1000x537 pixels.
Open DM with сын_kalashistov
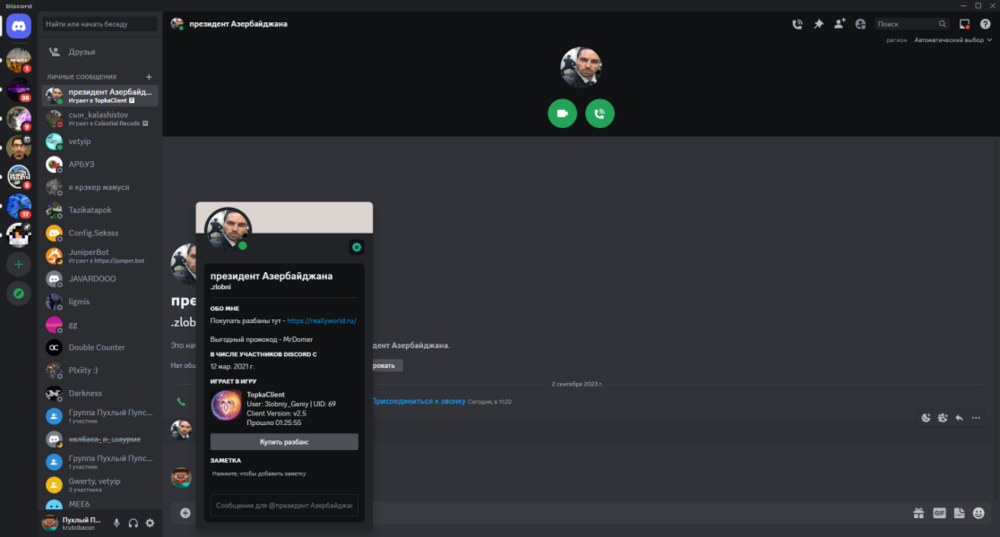pyautogui.click(x=99, y=118)
